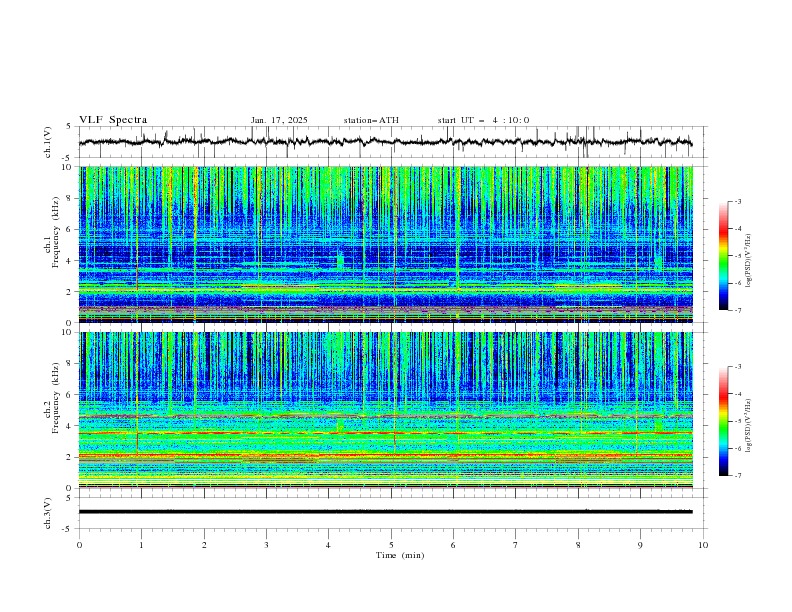Click the 'ch.1(V)' axis label
The image size is (792, 612).
coord(48,142)
